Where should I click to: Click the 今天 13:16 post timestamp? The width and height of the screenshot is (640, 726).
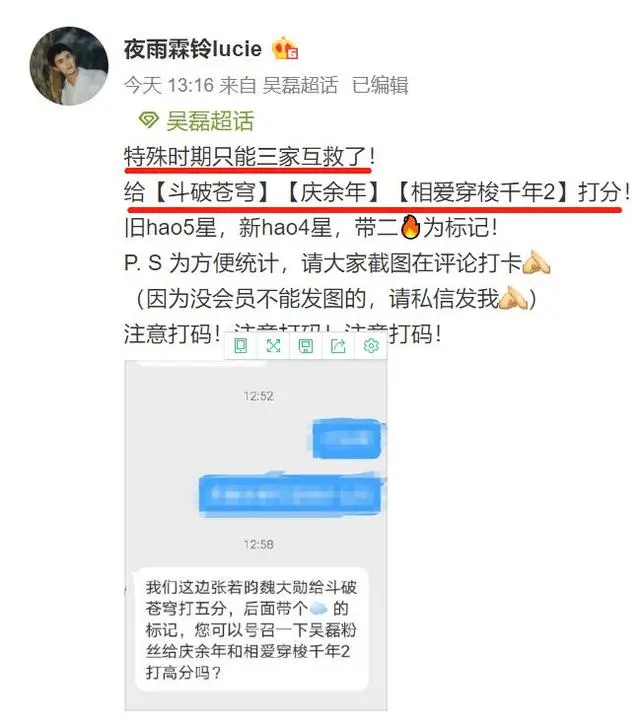point(169,85)
